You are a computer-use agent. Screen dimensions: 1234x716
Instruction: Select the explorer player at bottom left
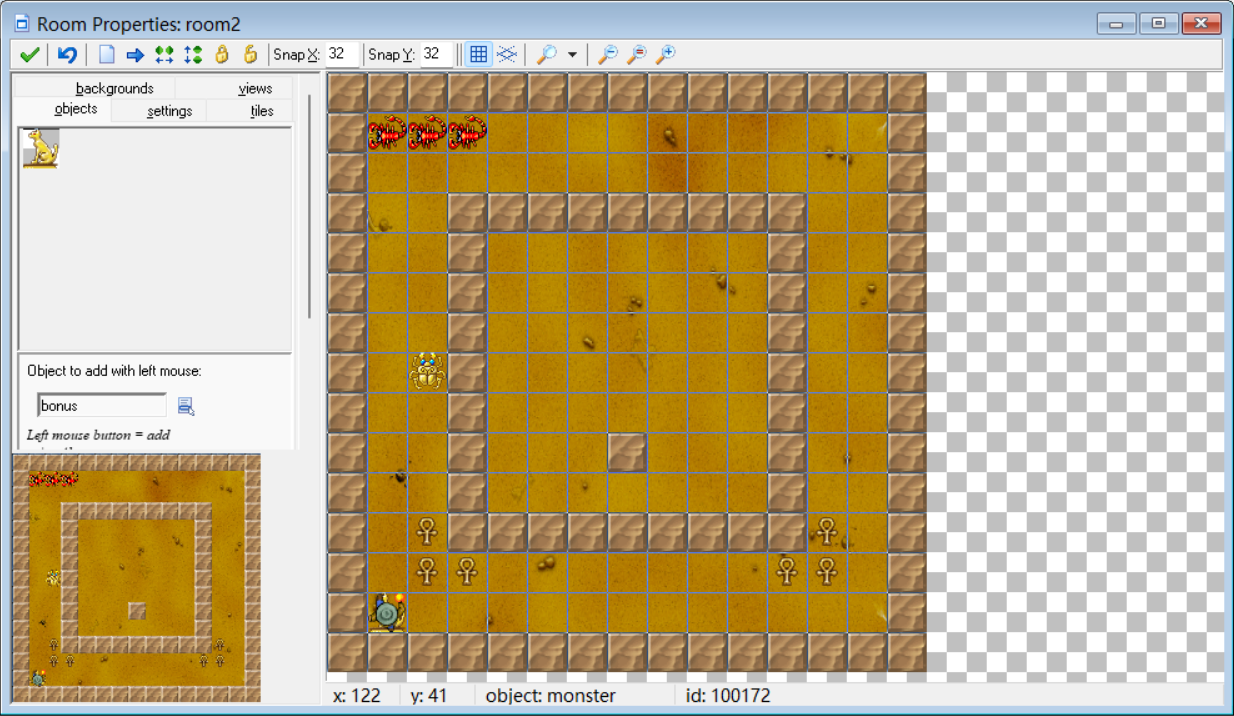click(387, 612)
